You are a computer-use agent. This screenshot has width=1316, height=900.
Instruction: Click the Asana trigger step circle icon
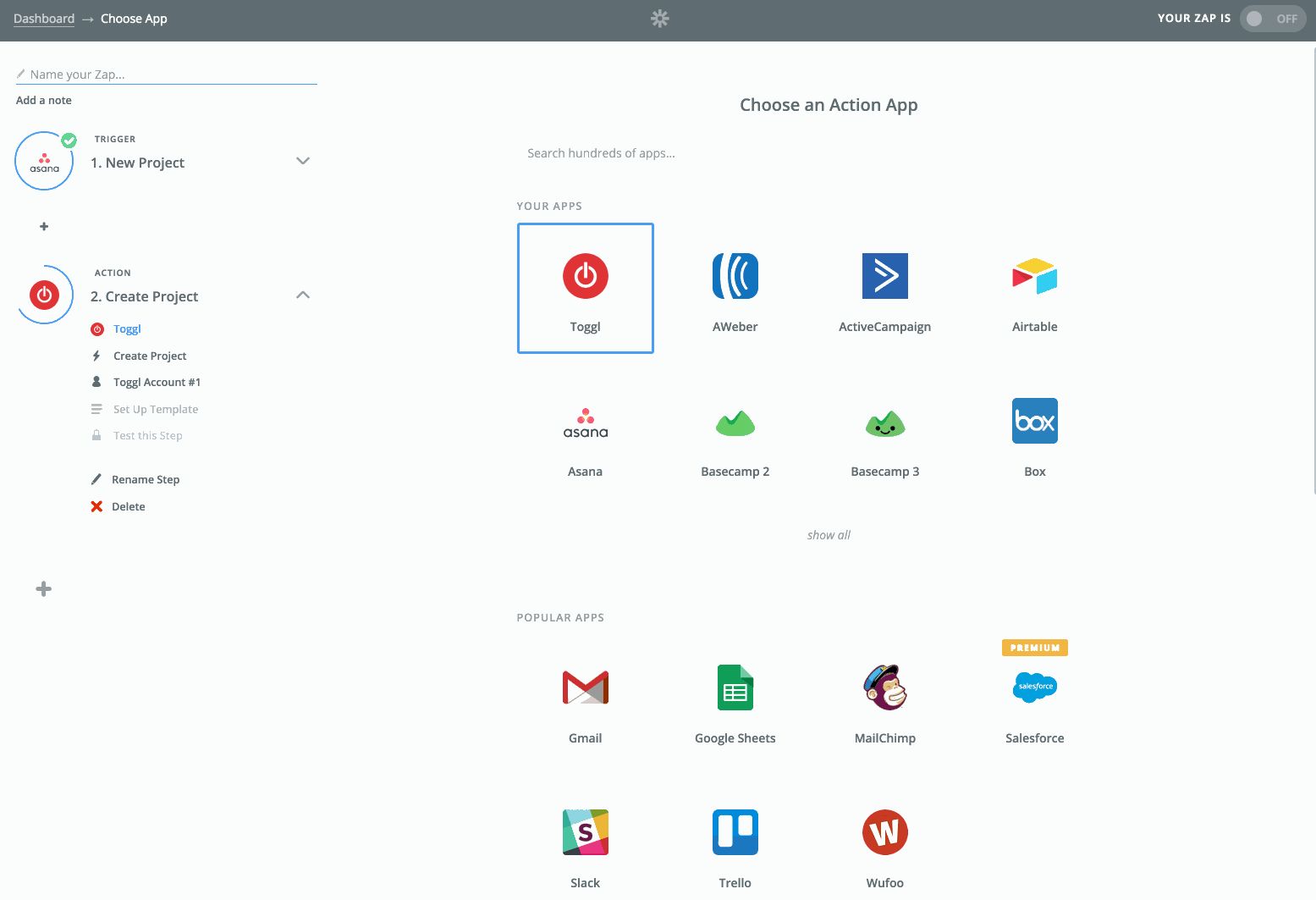45,161
